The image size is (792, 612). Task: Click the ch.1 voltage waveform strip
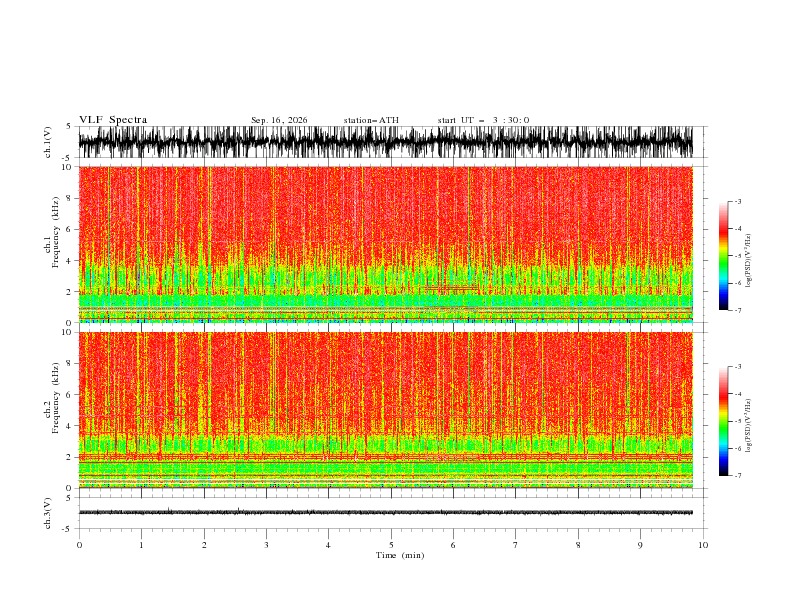(385, 142)
